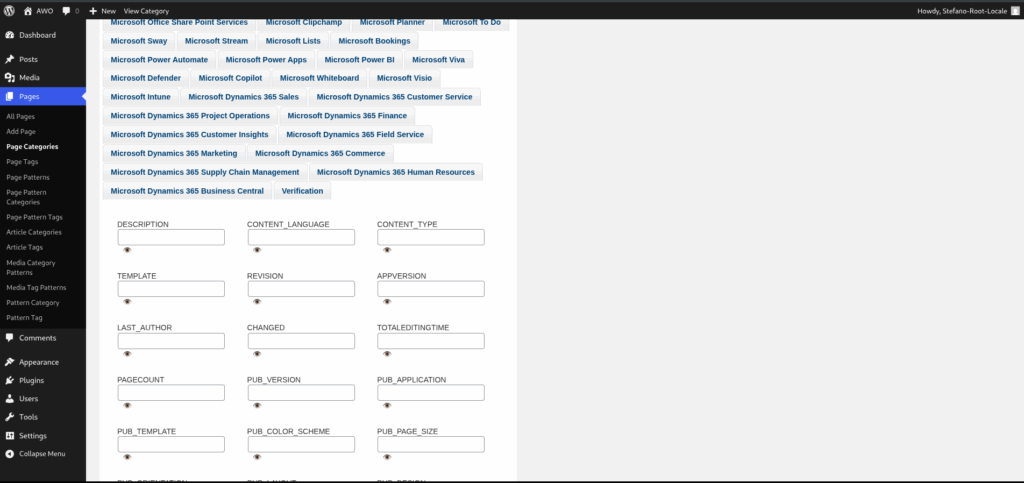Open Microsoft Dynamics 365 Business Central tab
1024x483 pixels.
(x=187, y=191)
